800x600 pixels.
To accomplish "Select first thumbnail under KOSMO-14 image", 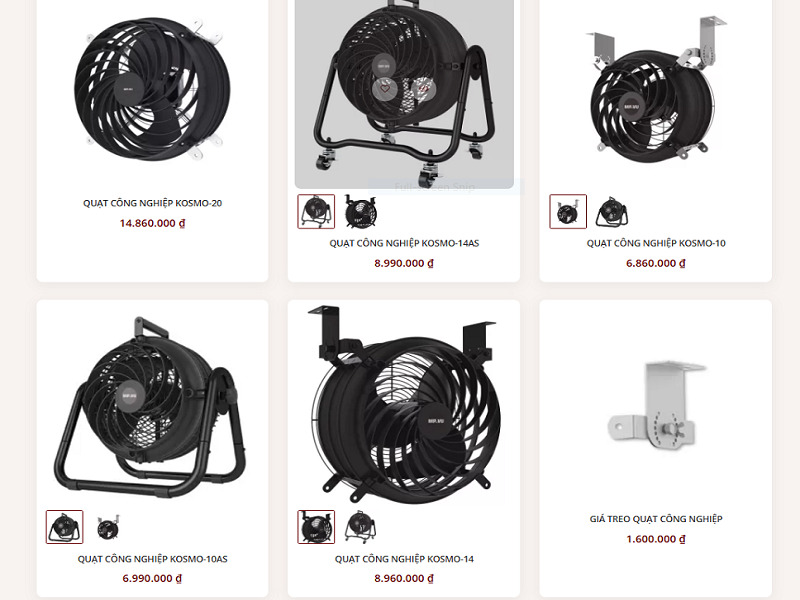I will click(316, 527).
